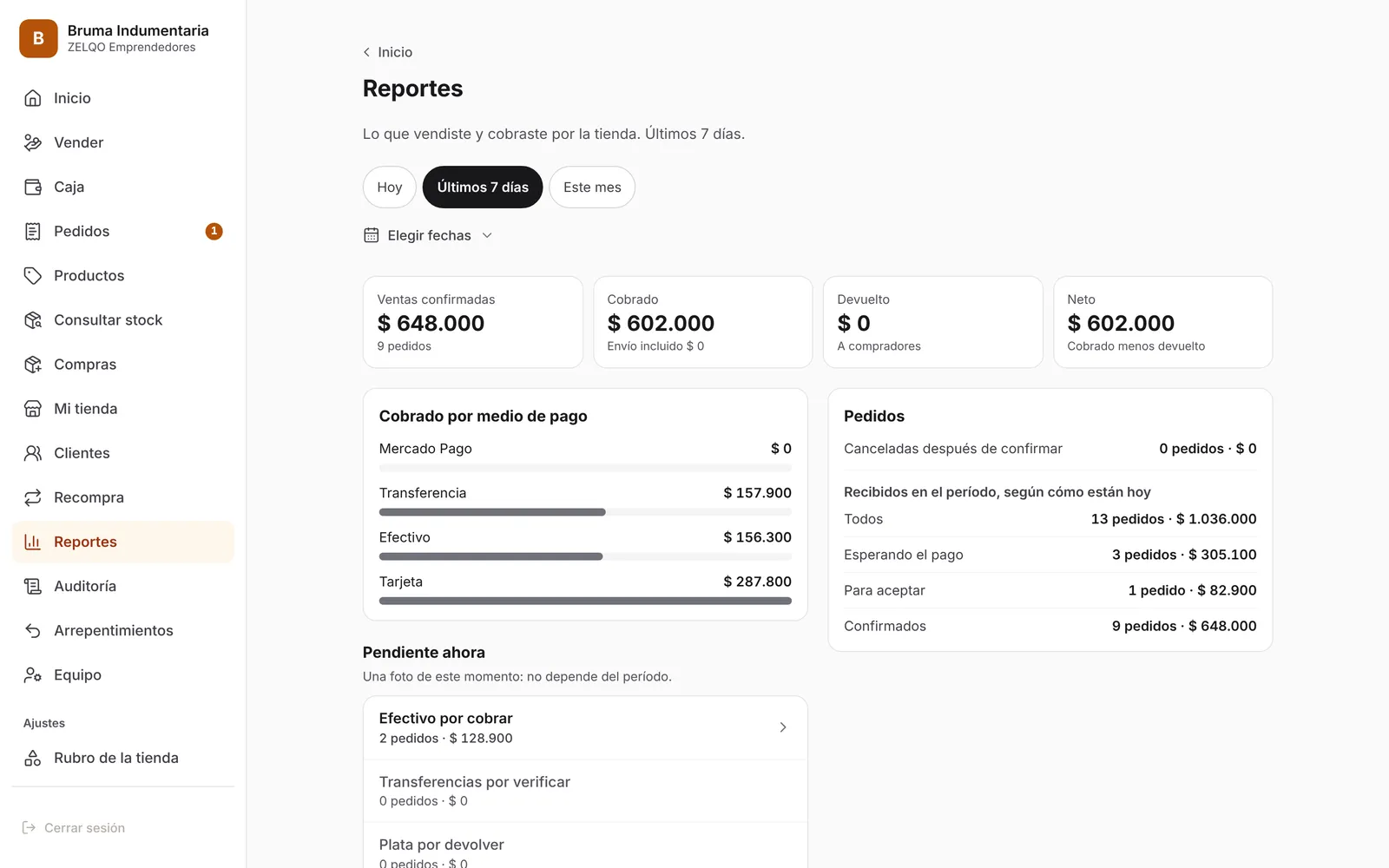Select the Últimos 7 días filter
Viewport: 1389px width, 868px height.
coord(483,187)
